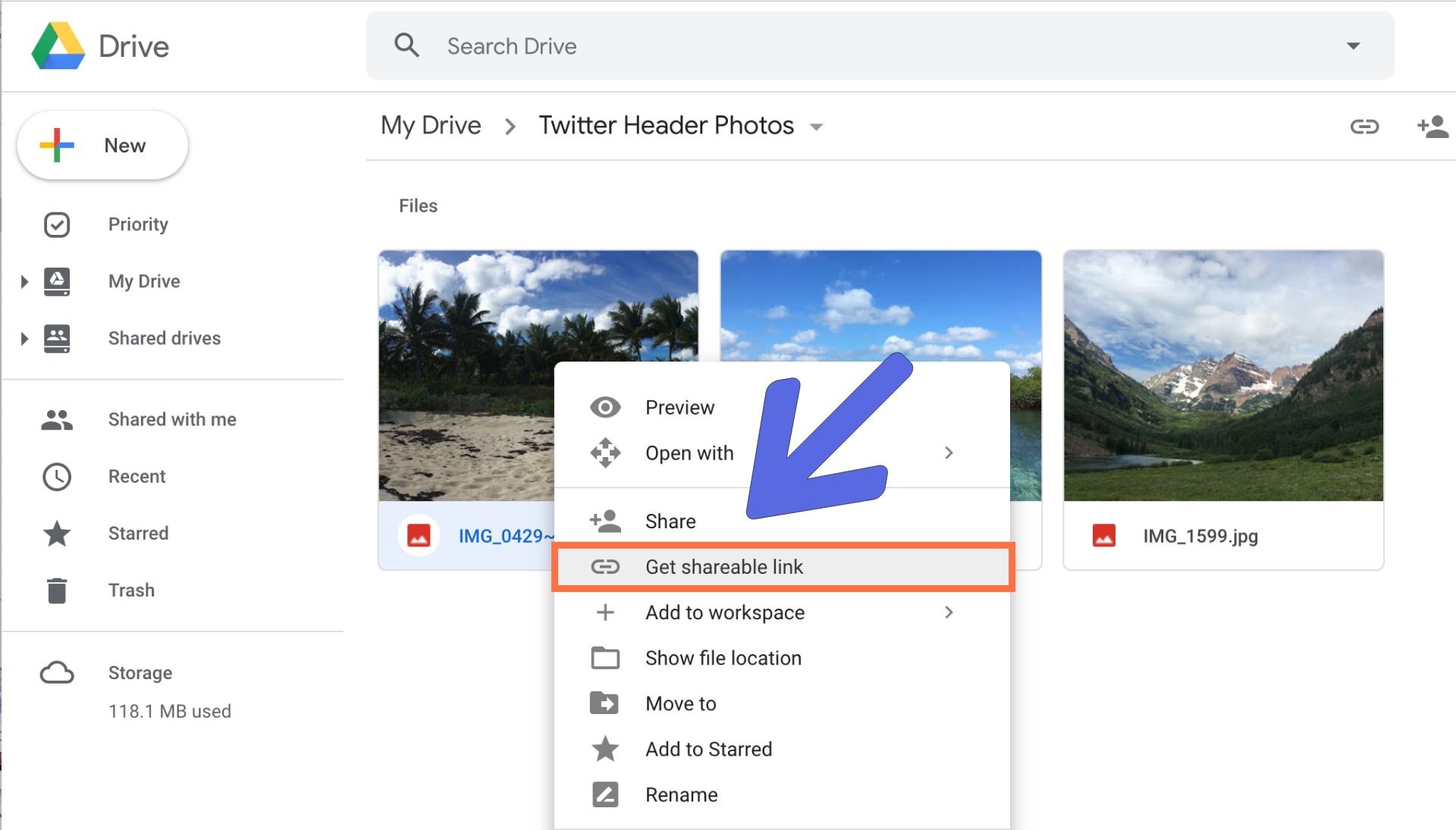
Task: Select the mountain valley IMG_1599.jpg thumbnail
Action: click(x=1223, y=375)
